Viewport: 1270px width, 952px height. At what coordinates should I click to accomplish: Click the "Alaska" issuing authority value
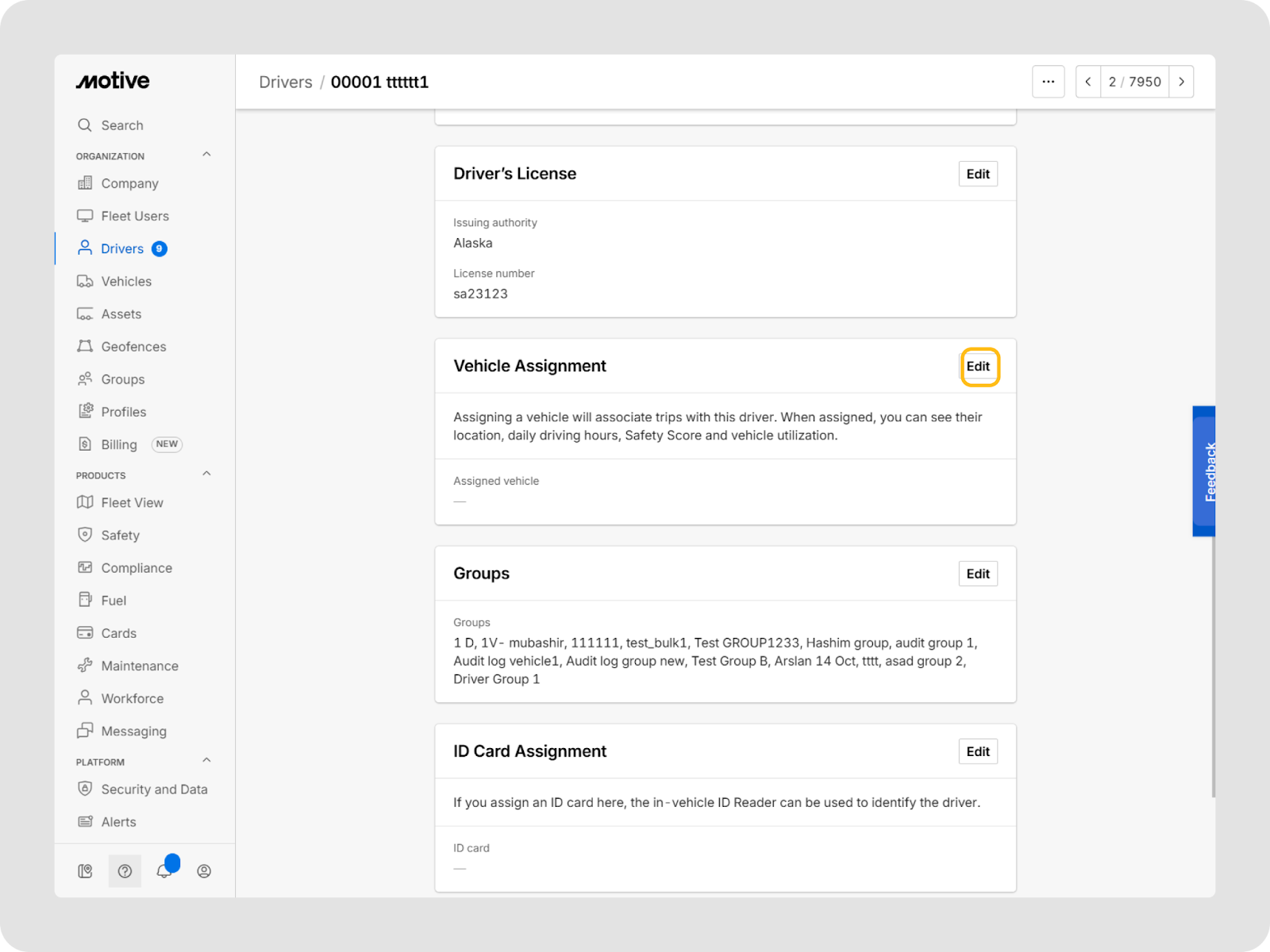[473, 243]
